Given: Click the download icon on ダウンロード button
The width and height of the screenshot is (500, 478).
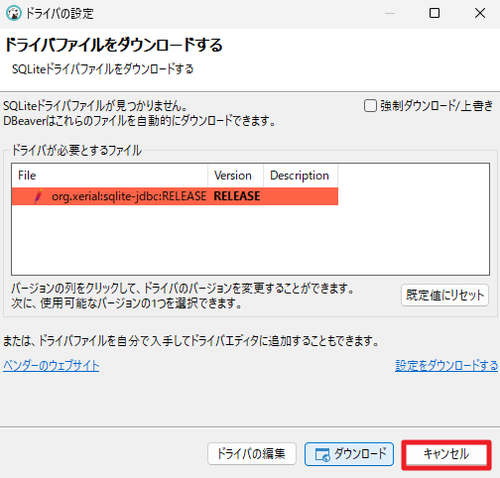Looking at the screenshot, I should pyautogui.click(x=322, y=454).
